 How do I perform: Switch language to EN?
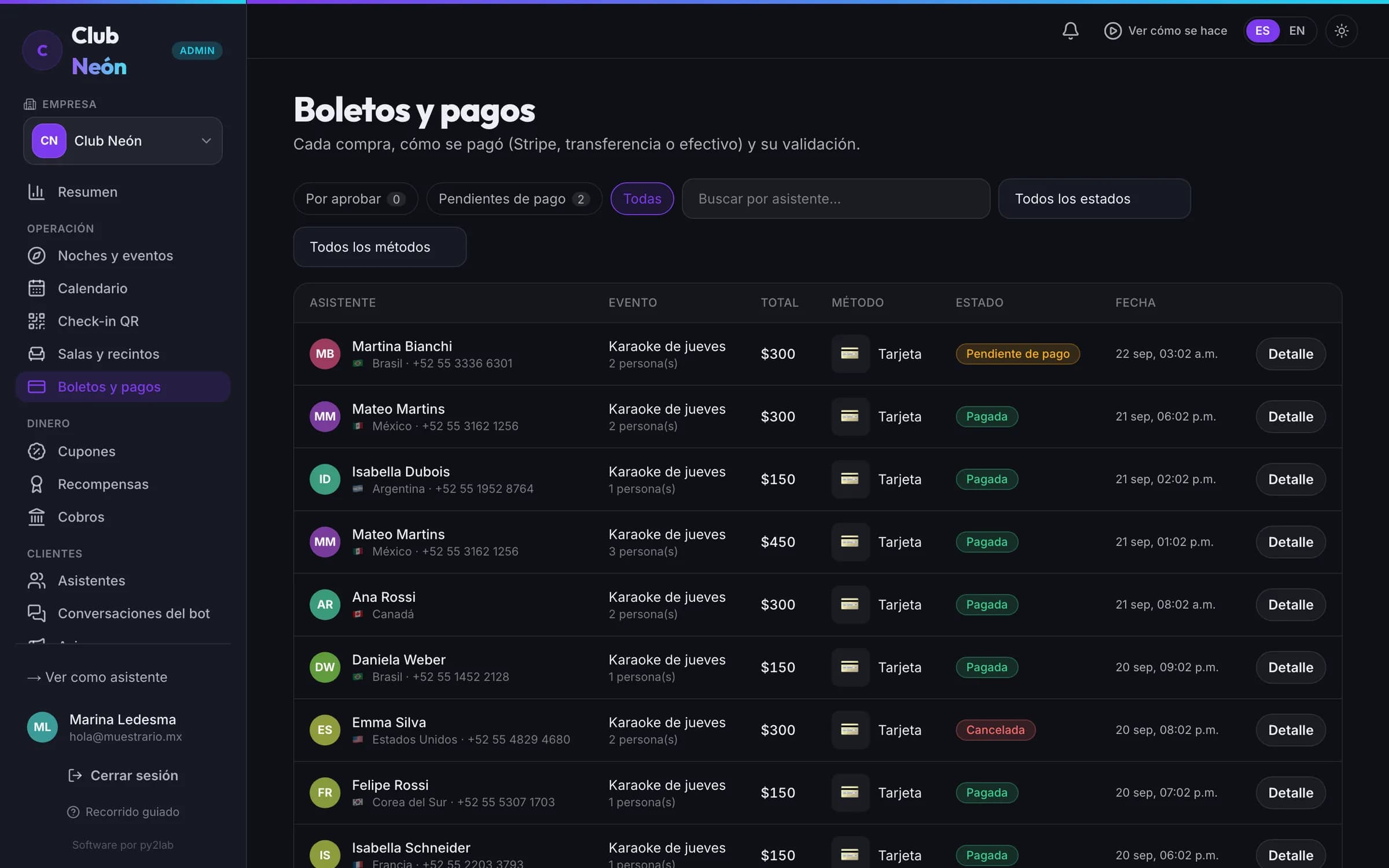click(1297, 31)
